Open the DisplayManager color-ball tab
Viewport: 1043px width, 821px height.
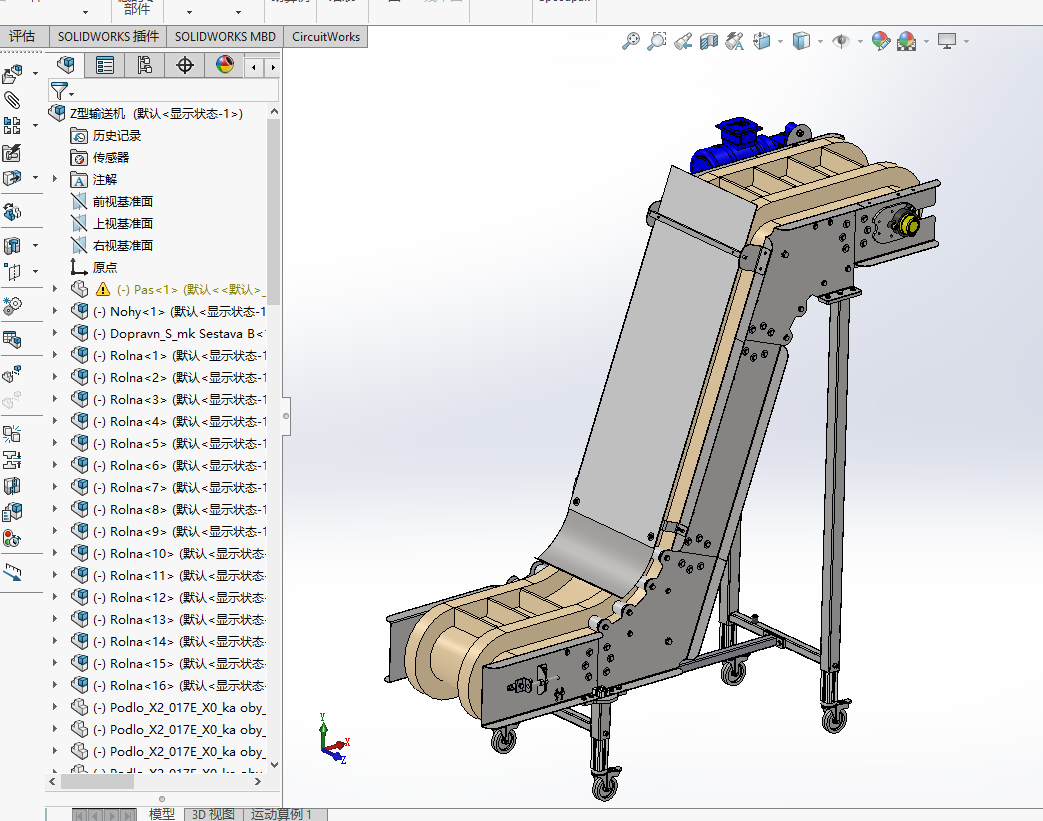pos(225,66)
